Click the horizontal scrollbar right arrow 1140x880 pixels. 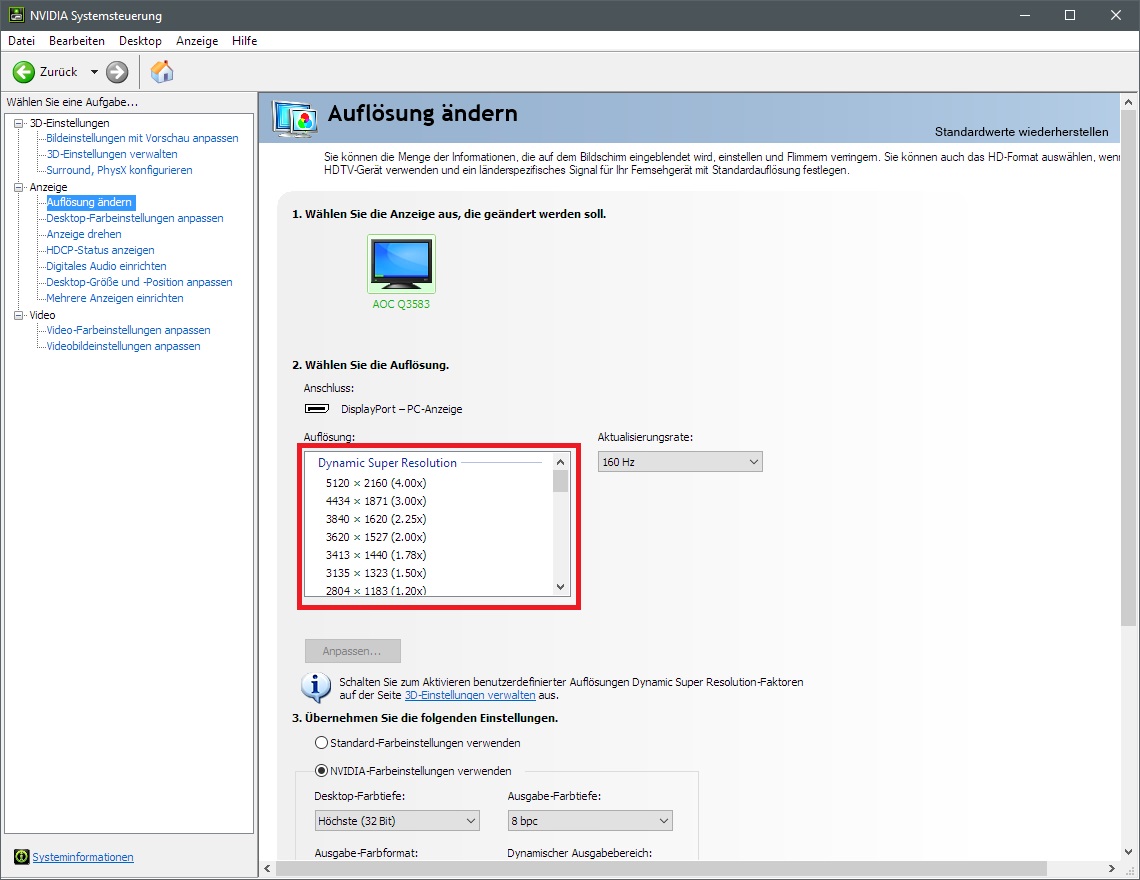coord(1111,868)
